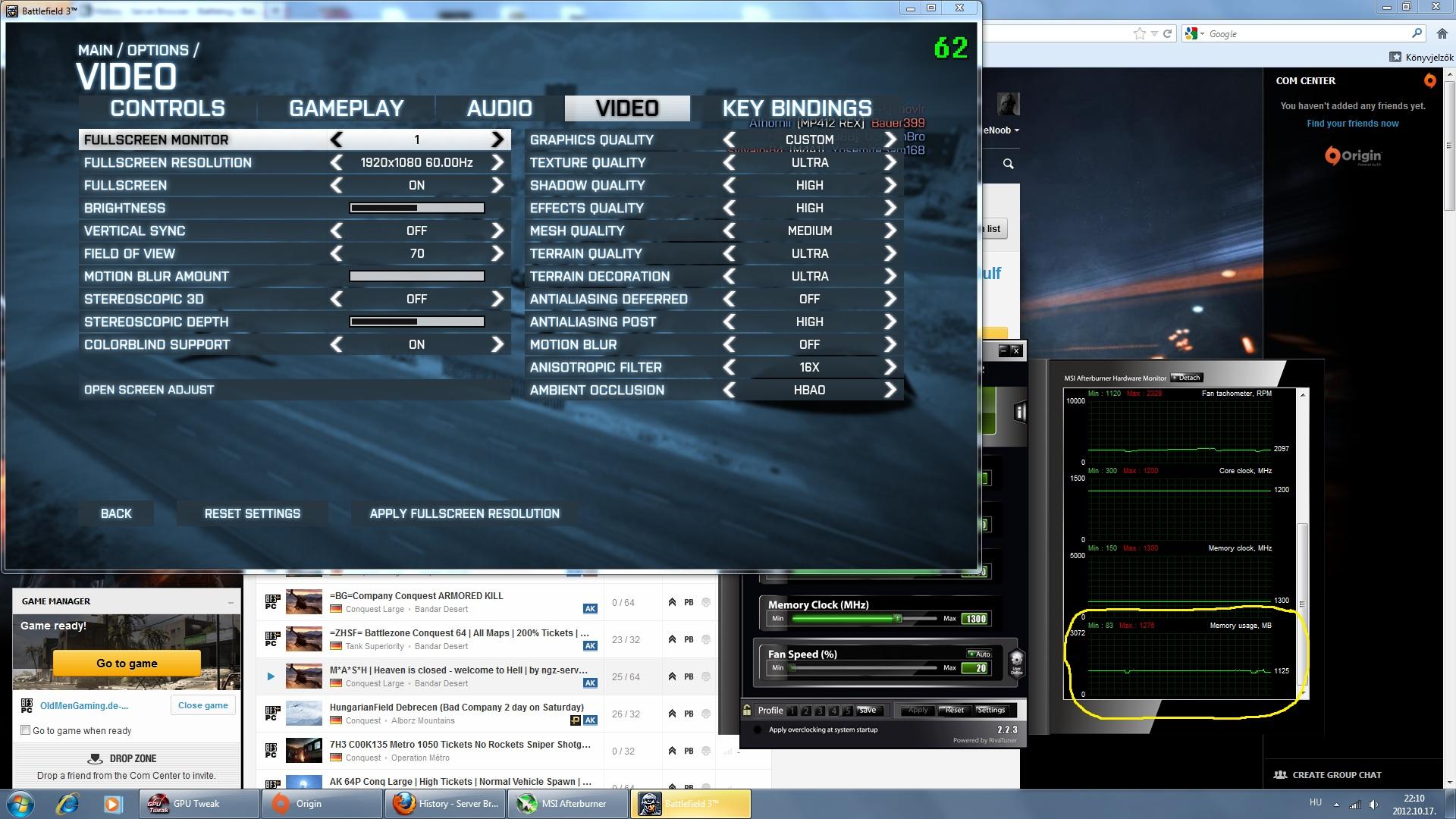The width and height of the screenshot is (1456, 819).
Task: Switch Fullscreen setting with left arrow
Action: (337, 185)
